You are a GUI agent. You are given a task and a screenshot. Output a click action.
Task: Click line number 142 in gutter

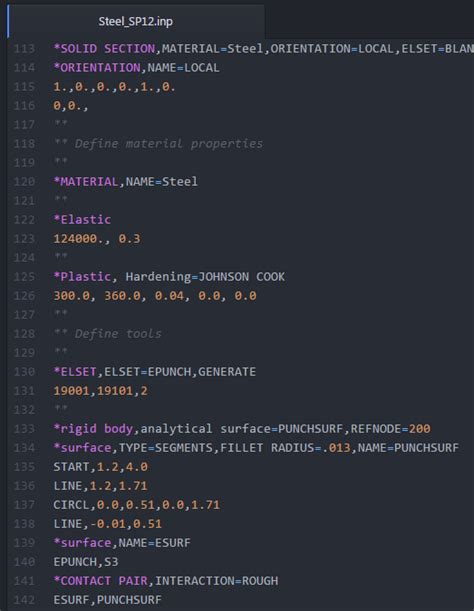point(24,600)
